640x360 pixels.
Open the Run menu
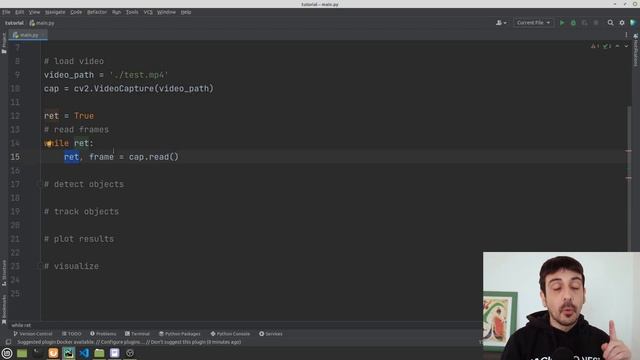(116, 12)
